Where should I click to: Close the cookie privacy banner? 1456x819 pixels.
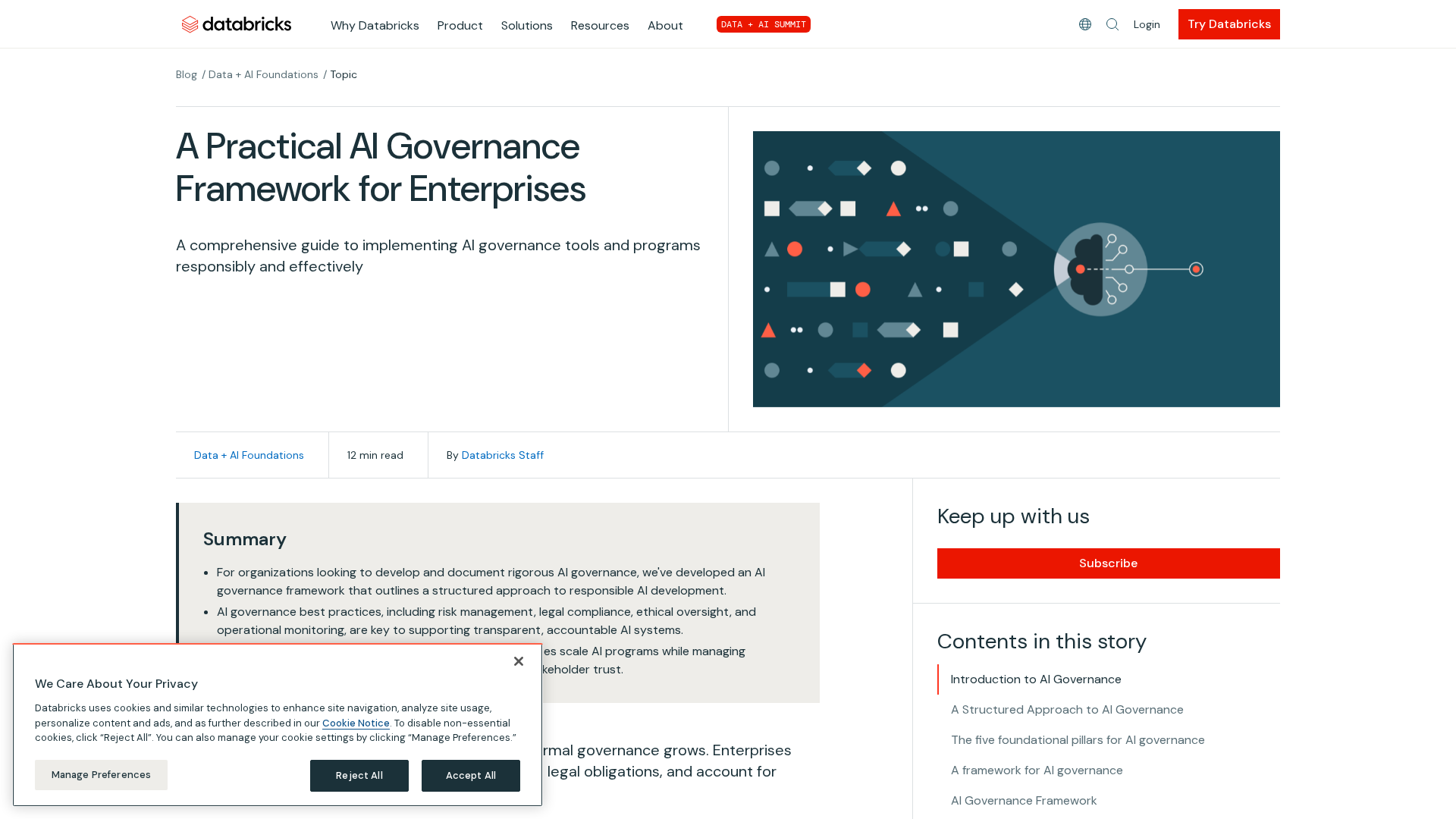coord(519,661)
